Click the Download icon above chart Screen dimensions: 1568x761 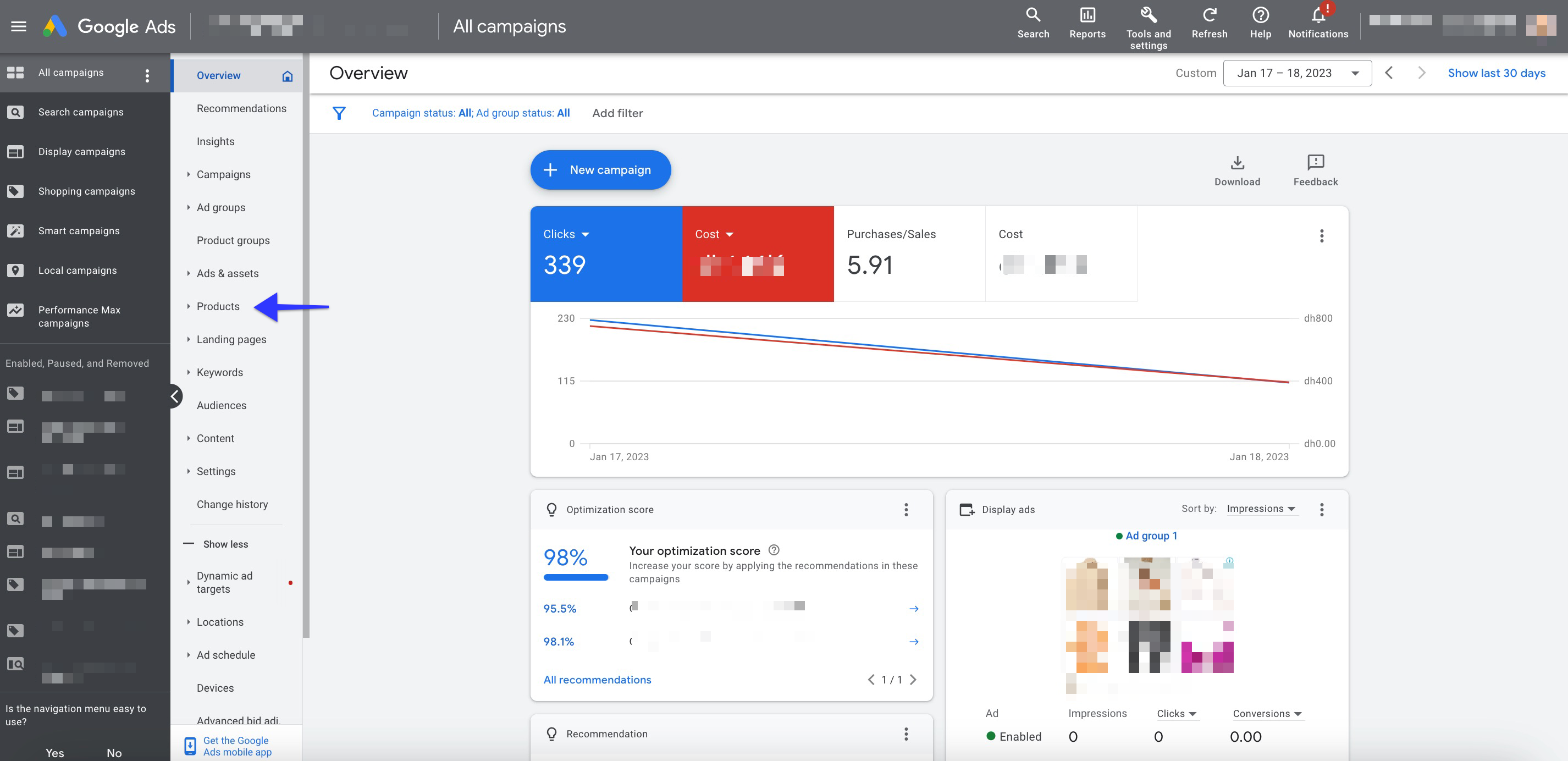coord(1238,162)
